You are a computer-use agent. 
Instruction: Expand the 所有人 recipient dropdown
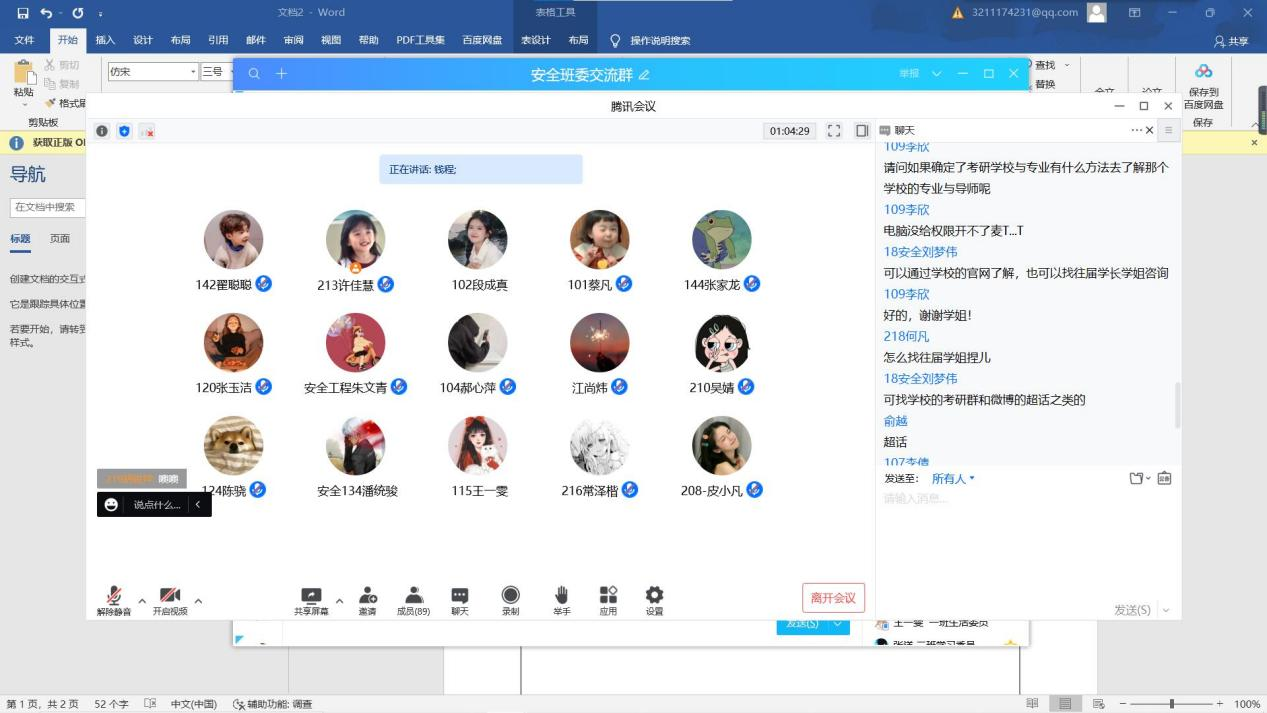pos(953,479)
